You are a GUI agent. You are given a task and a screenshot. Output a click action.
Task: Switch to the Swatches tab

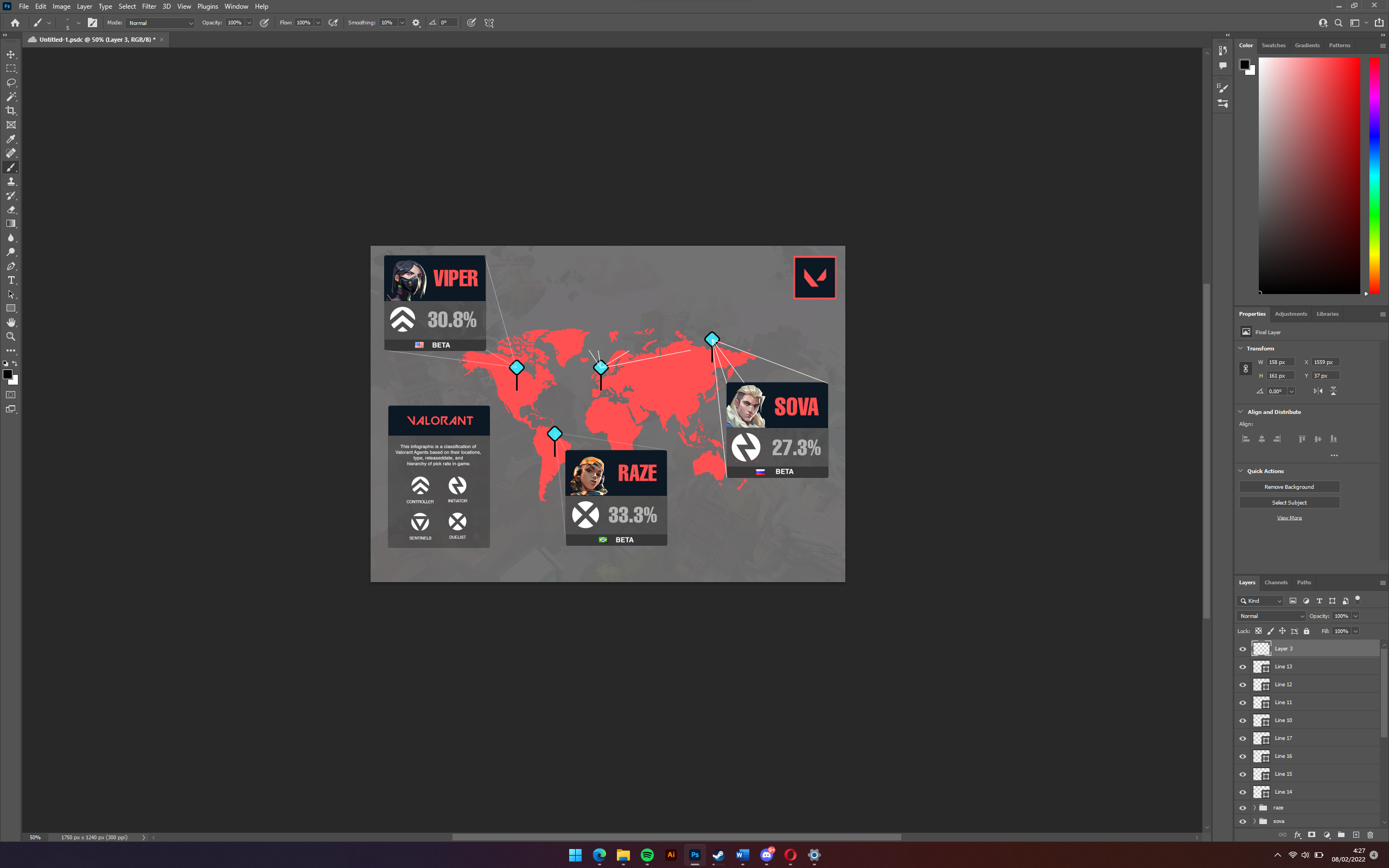1273,46
